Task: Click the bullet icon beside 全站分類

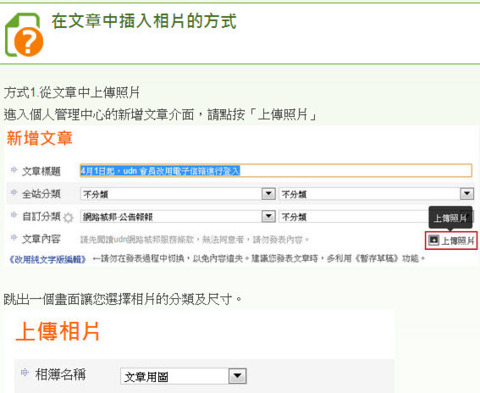Action: click(14, 192)
